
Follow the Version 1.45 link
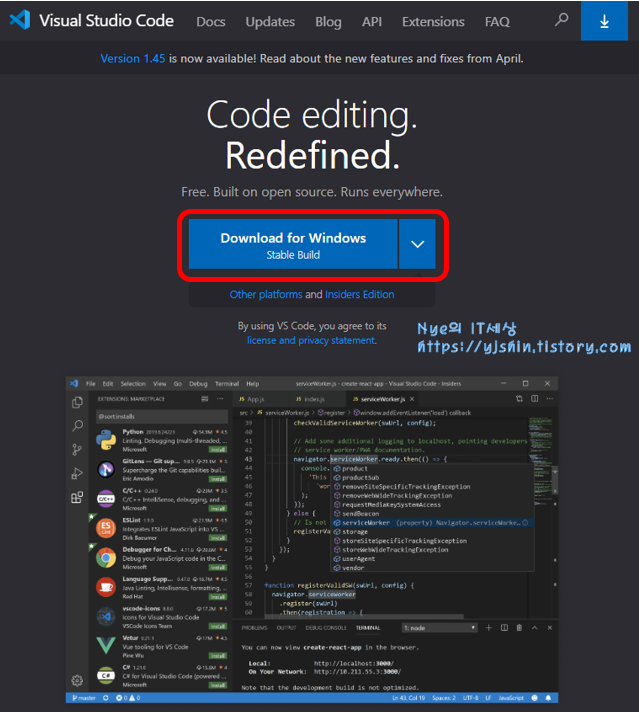[x=133, y=59]
